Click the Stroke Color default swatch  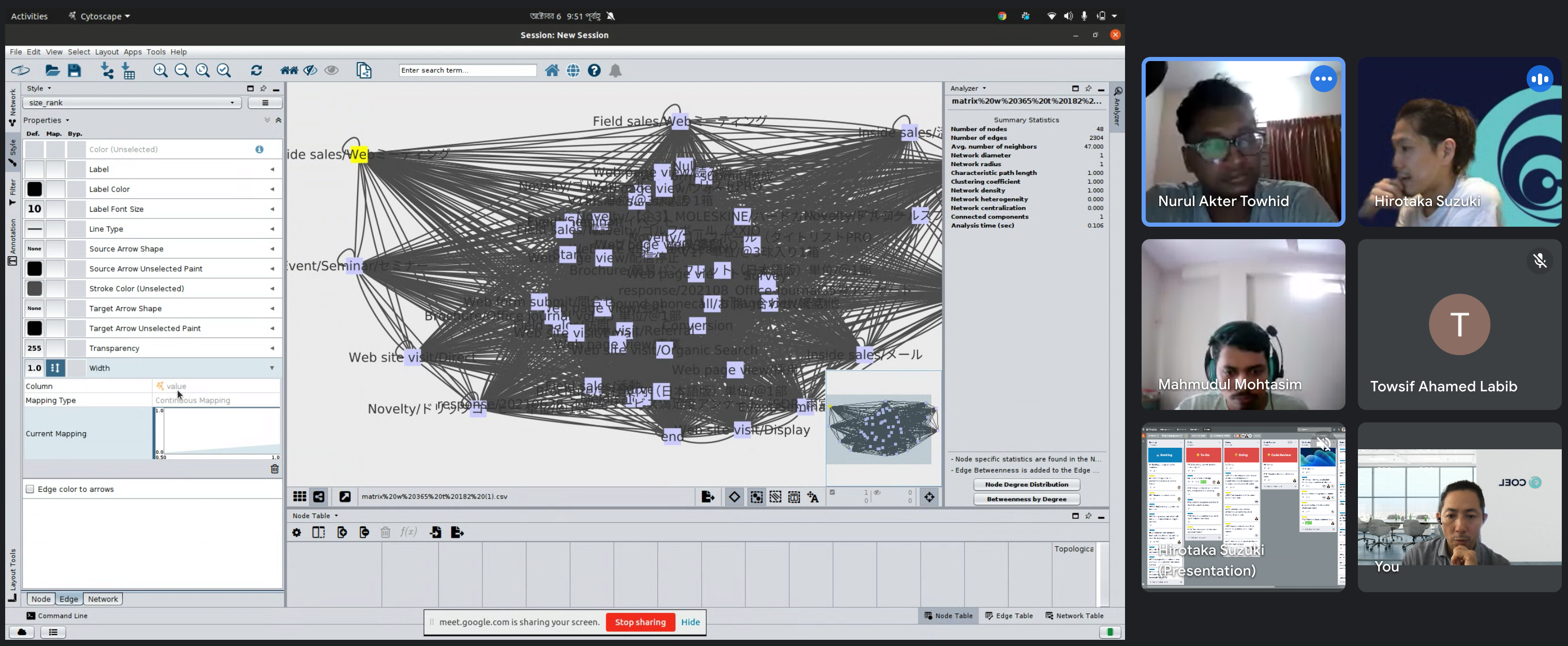click(x=35, y=289)
